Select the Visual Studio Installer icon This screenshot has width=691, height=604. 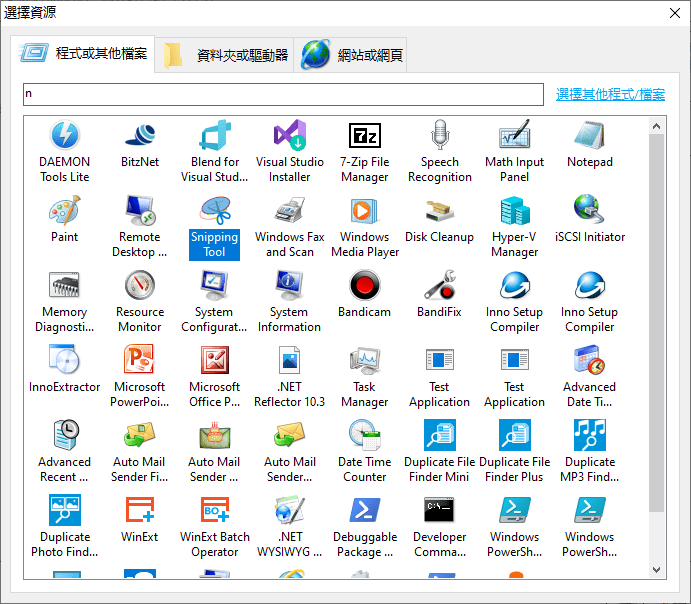pyautogui.click(x=290, y=135)
